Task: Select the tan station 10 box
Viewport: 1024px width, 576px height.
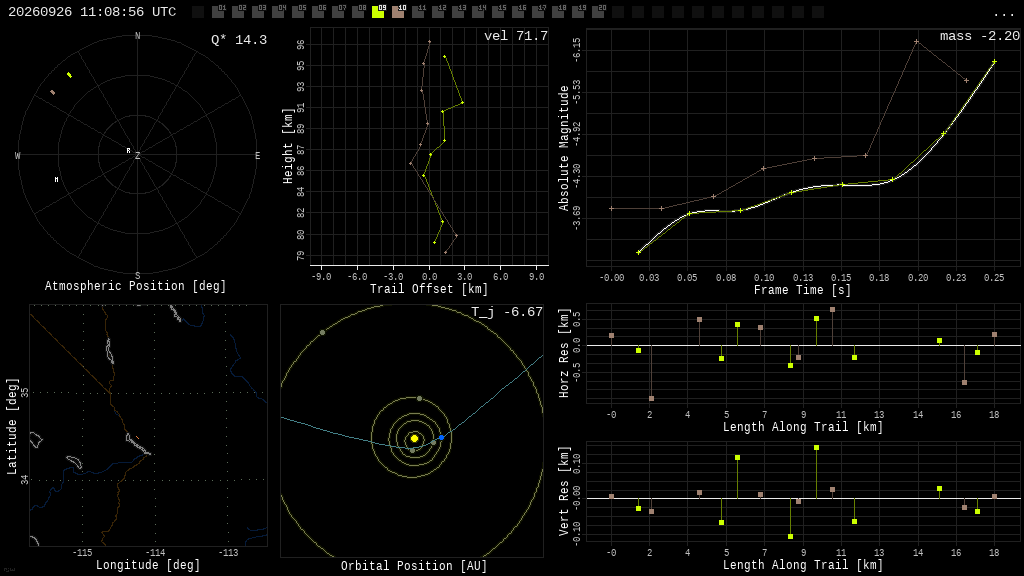Action: point(398,12)
